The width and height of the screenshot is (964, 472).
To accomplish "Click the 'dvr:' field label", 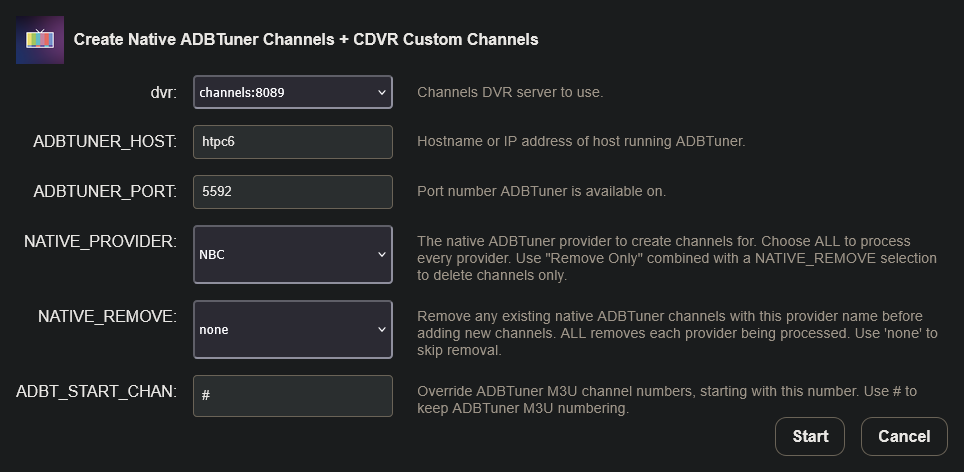I will click(164, 92).
